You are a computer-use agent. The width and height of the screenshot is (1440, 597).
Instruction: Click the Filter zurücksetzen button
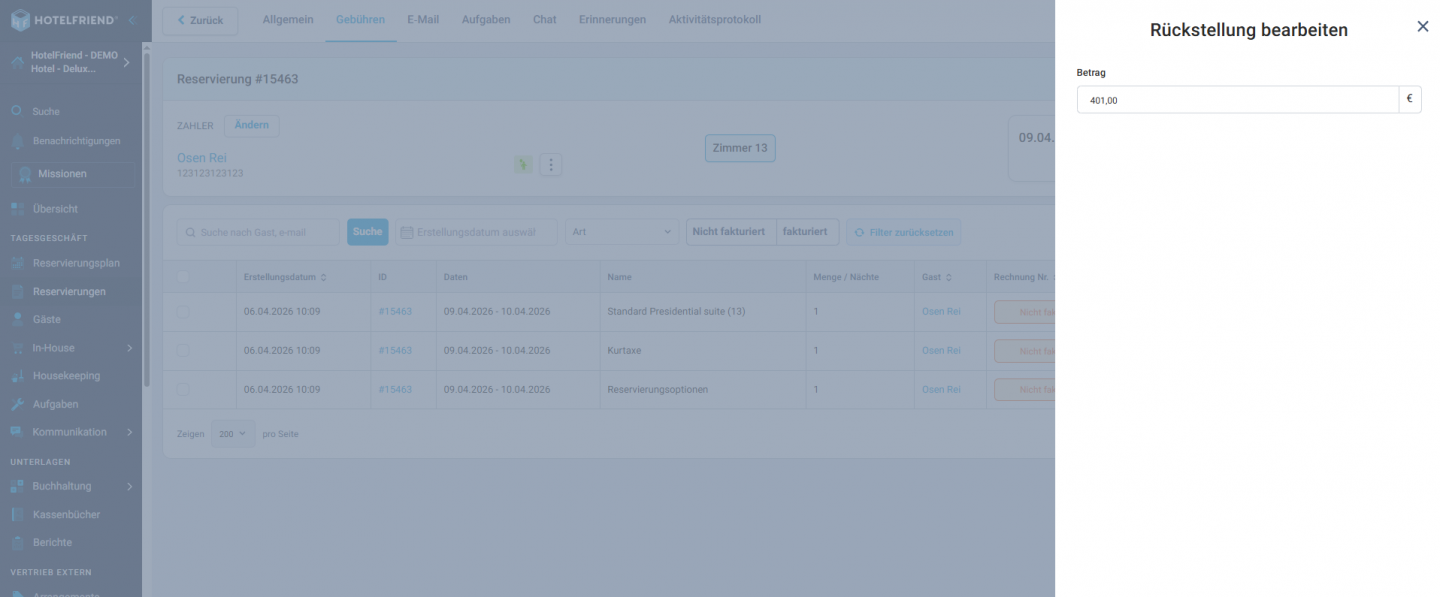click(x=903, y=232)
